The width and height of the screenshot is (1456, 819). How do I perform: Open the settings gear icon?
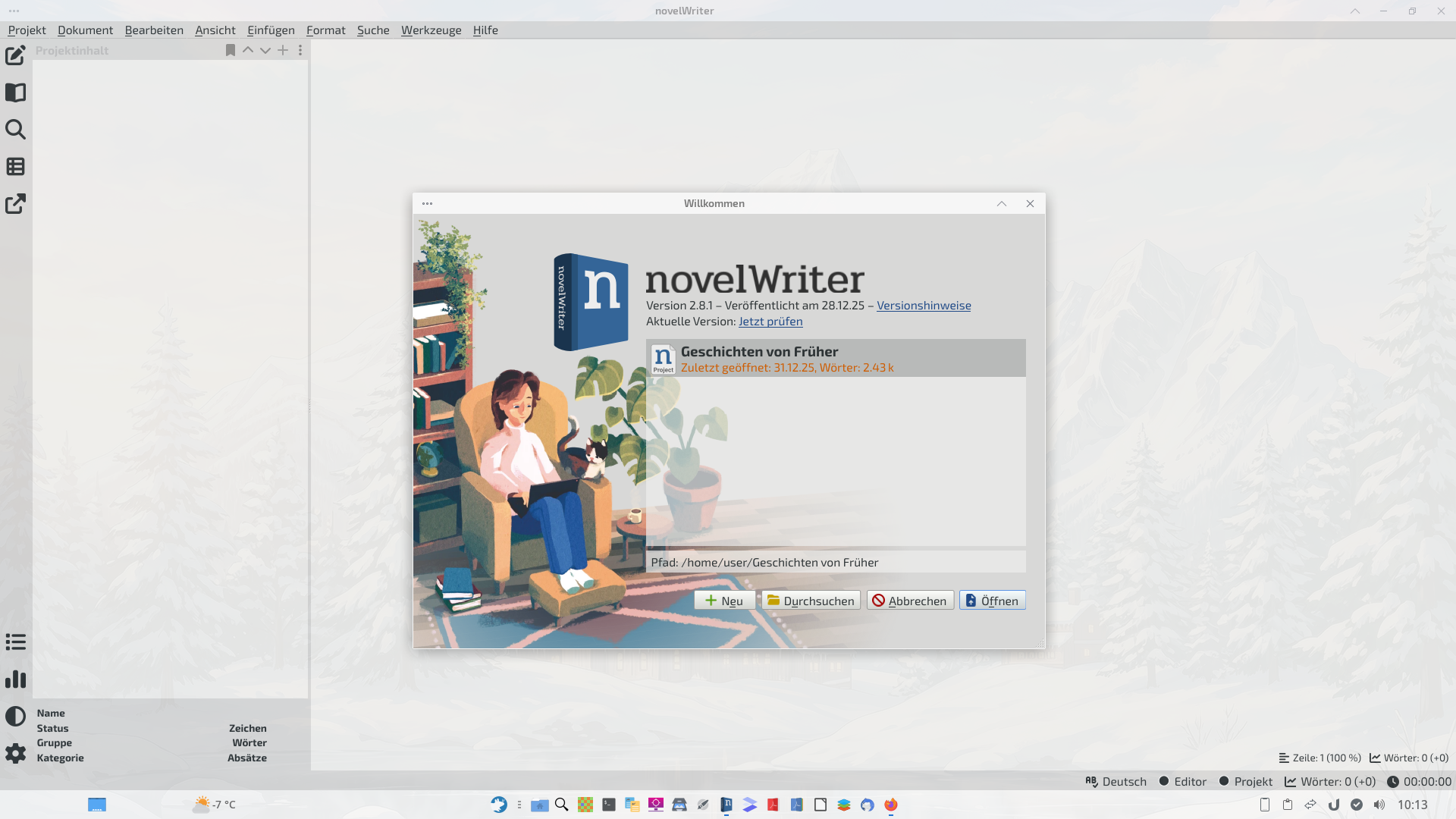[15, 753]
